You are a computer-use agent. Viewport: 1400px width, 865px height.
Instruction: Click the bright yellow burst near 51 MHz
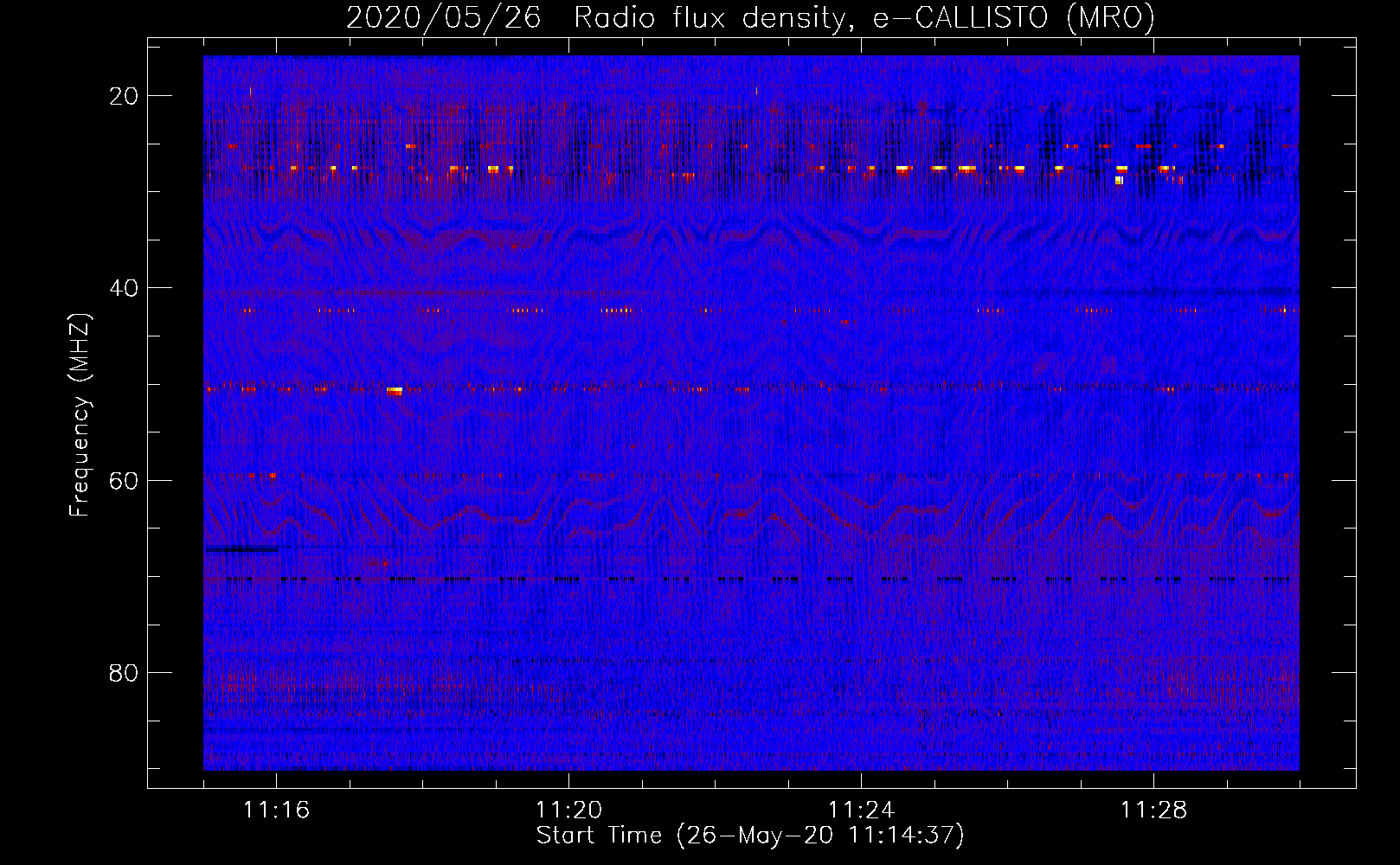click(x=395, y=391)
